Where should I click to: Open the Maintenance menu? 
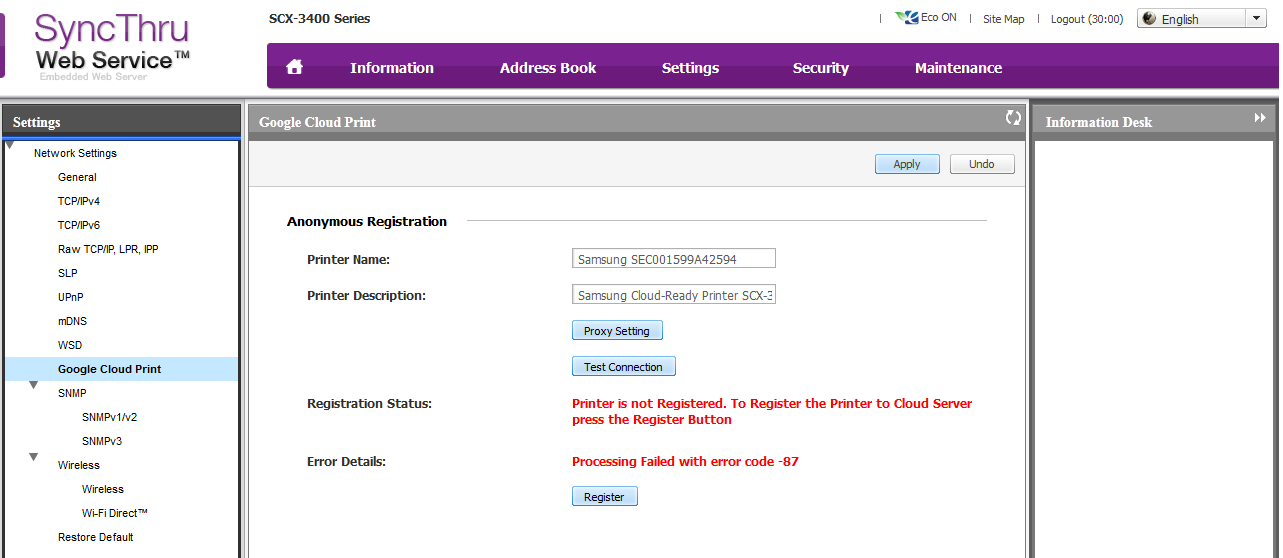(958, 68)
